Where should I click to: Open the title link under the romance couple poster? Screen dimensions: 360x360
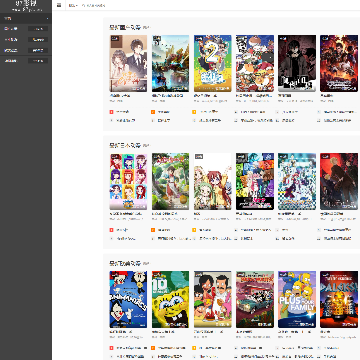(120, 96)
